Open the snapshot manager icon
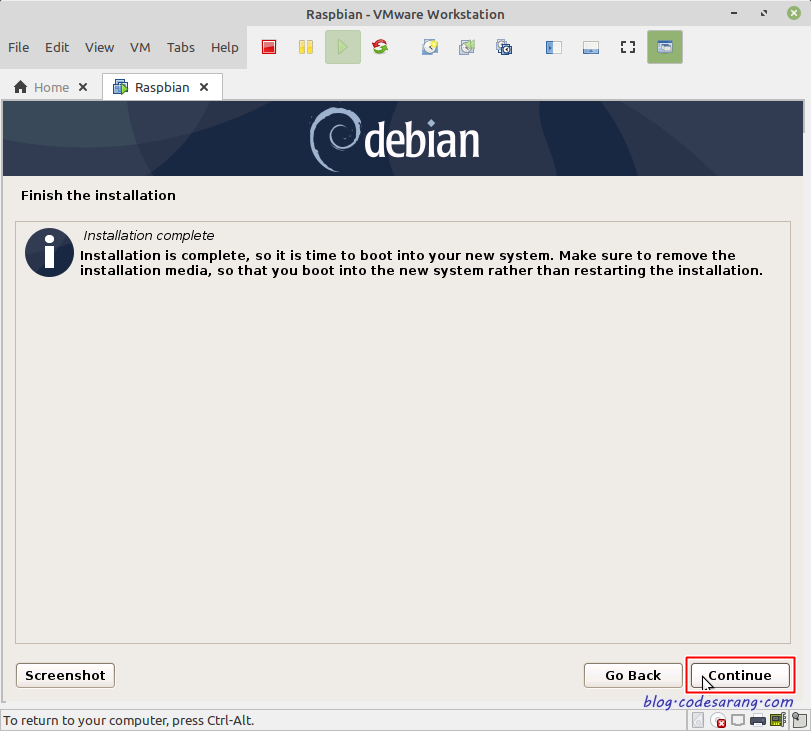The height and width of the screenshot is (731, 811). click(x=504, y=47)
